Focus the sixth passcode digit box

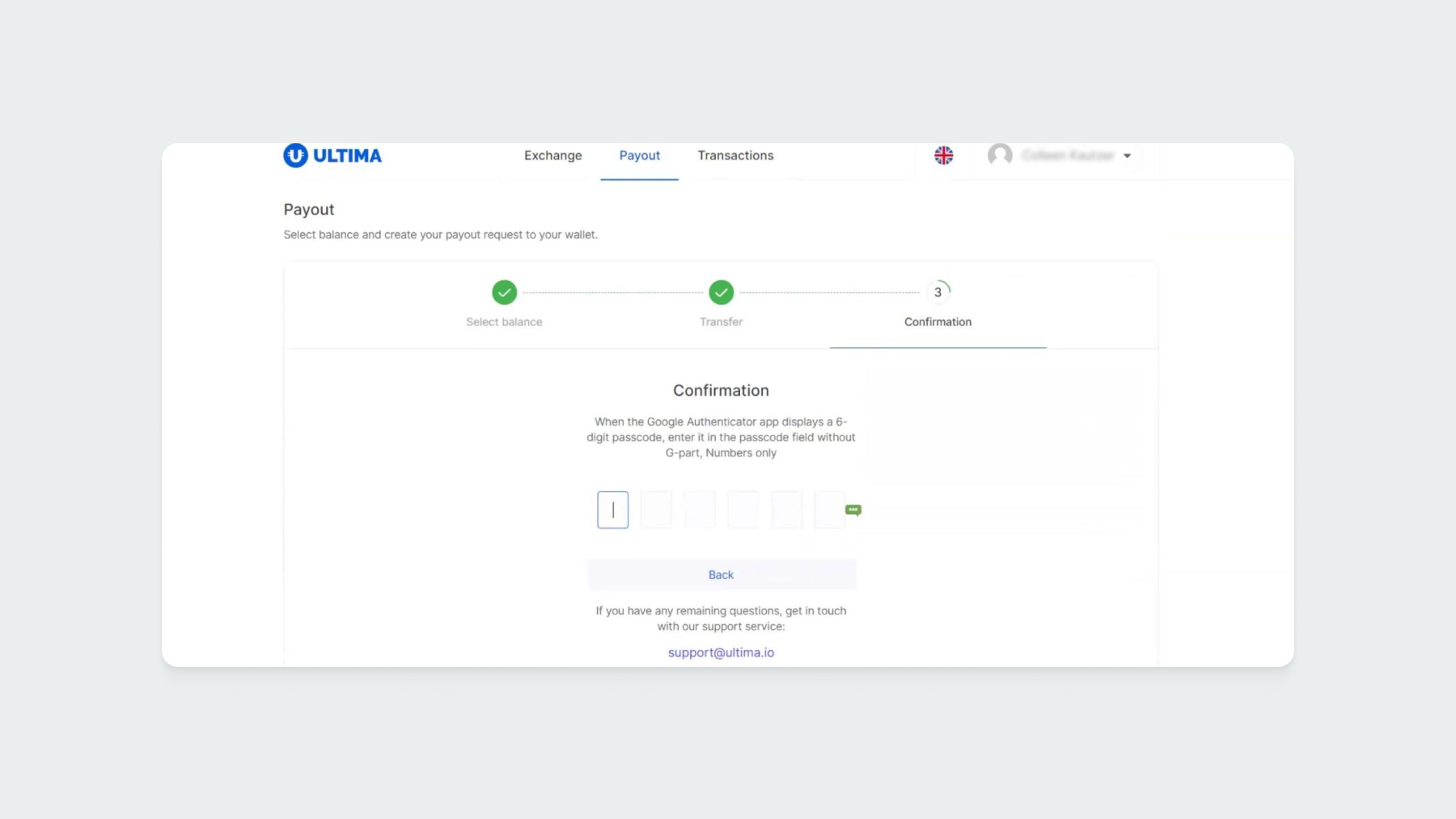click(x=829, y=510)
